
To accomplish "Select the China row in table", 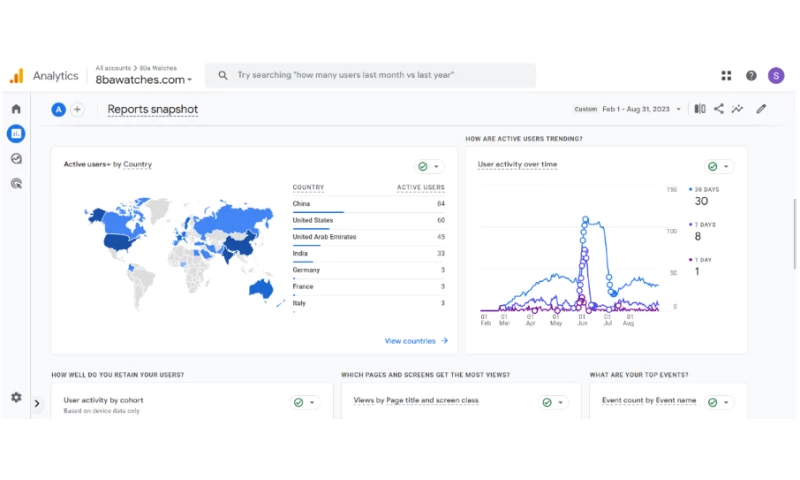I will click(x=368, y=204).
